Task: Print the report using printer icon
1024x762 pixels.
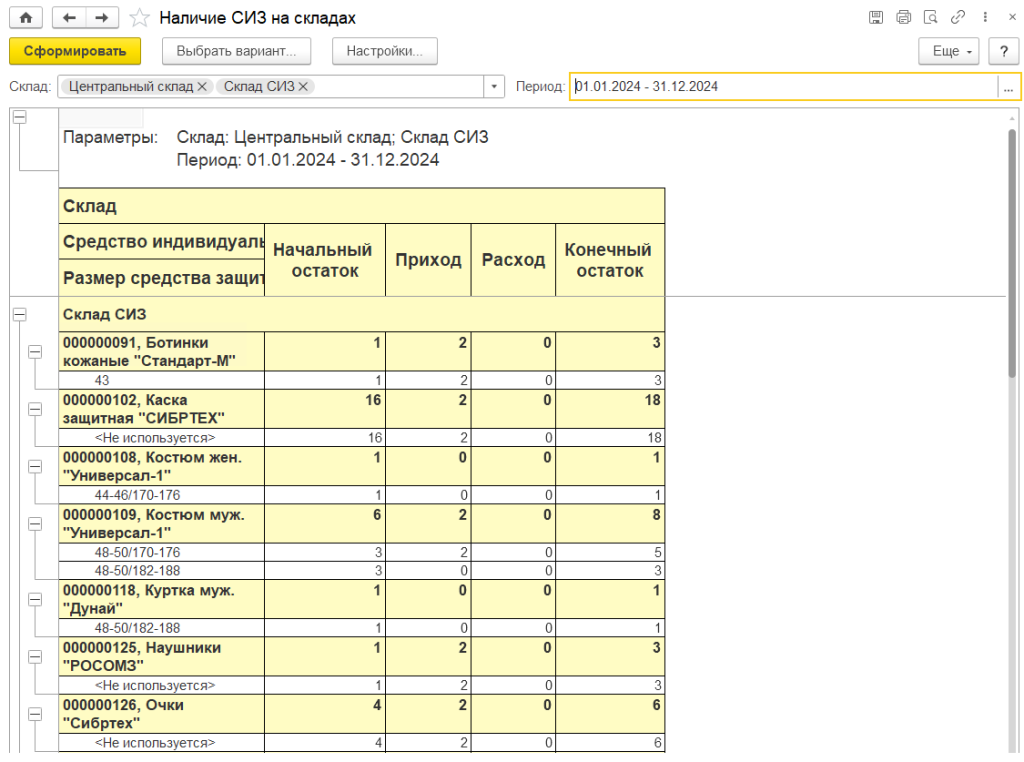Action: pyautogui.click(x=904, y=18)
